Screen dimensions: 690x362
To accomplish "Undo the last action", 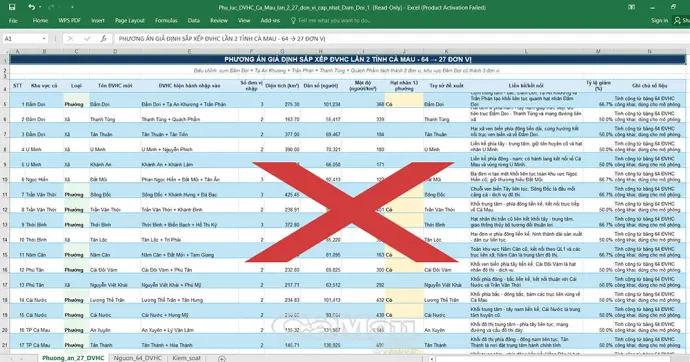I will (x=31, y=7).
